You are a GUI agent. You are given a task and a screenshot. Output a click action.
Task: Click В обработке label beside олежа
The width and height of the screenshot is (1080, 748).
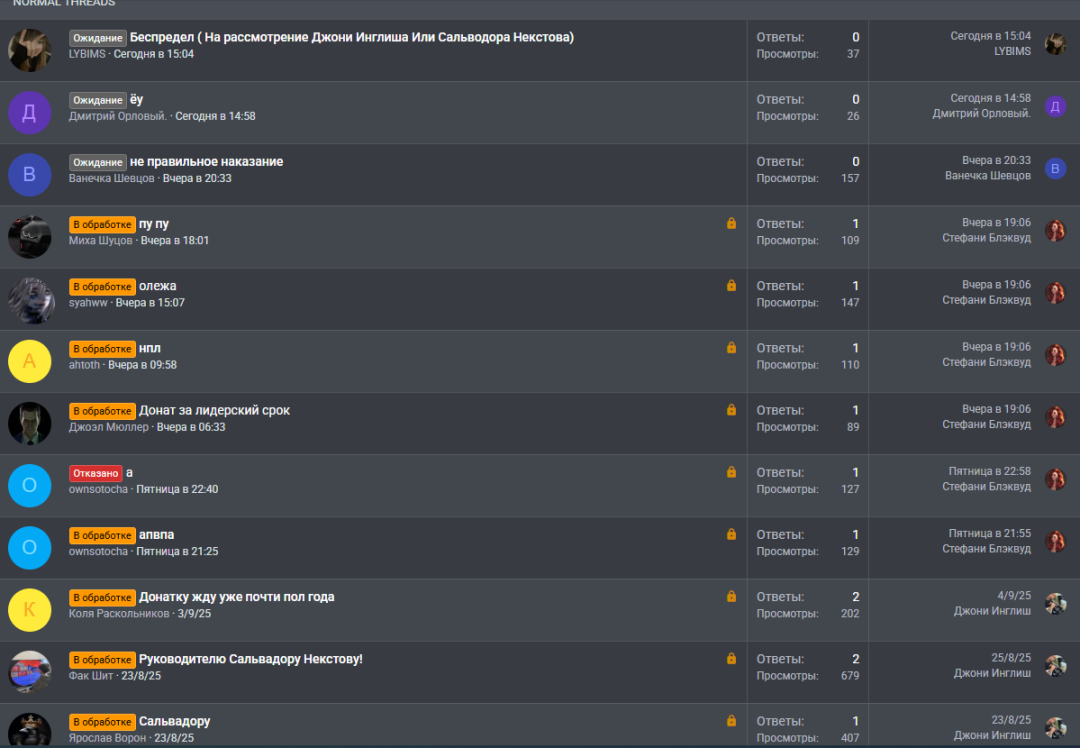(102, 287)
